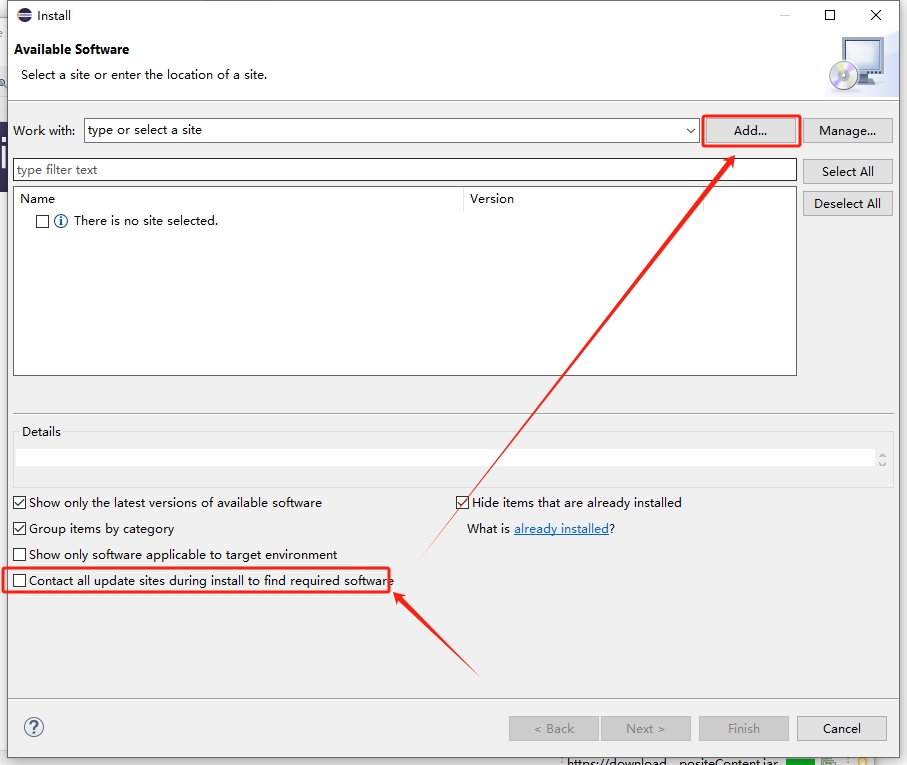The image size is (907, 765).
Task: Click Deselect All button
Action: tap(847, 204)
